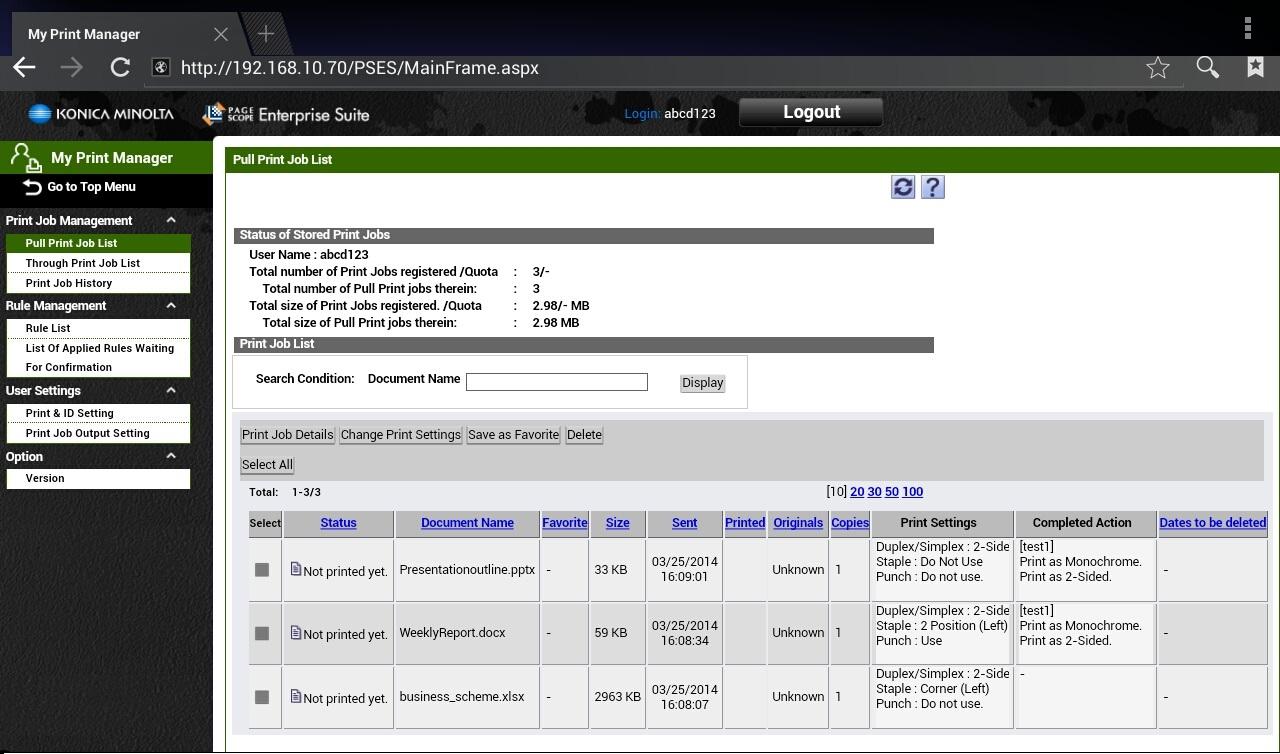Click the PageScope Enterprise Suite logo
1280x754 pixels.
click(x=286, y=115)
